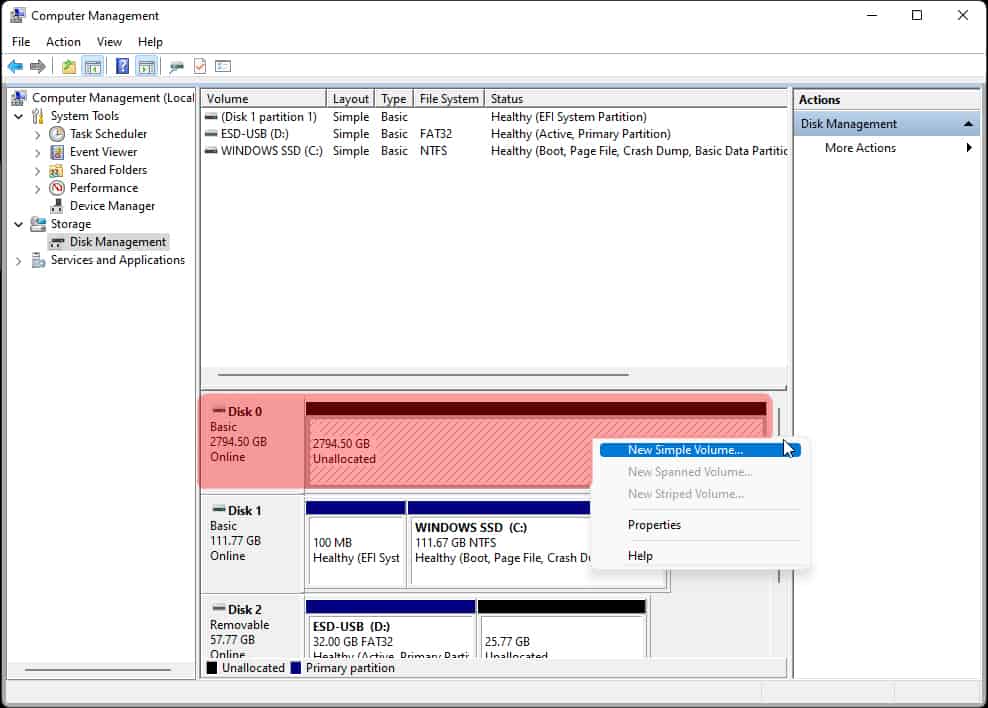Click the Event Viewer icon
Image resolution: width=988 pixels, height=708 pixels.
57,152
